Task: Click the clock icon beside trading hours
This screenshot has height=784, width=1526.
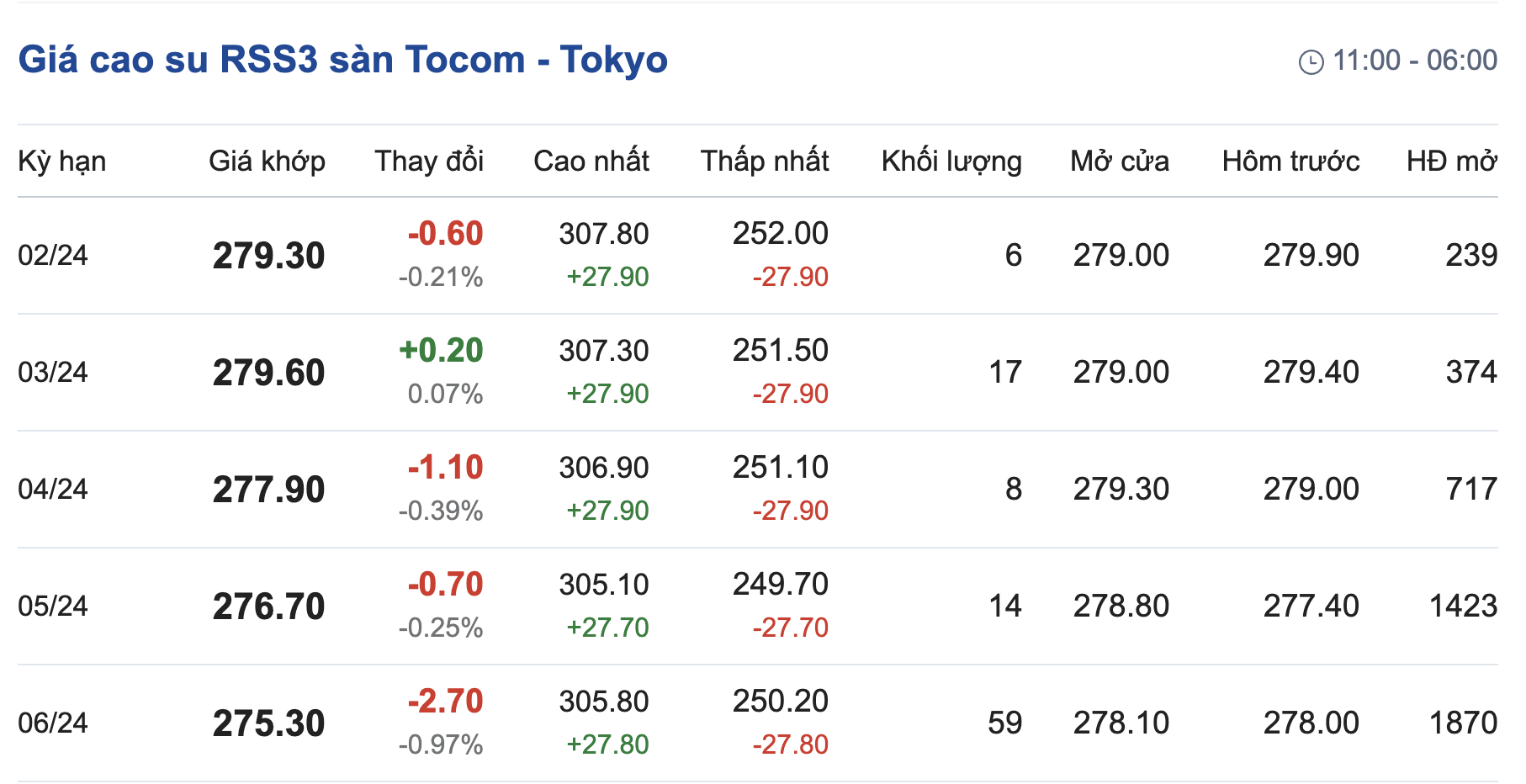Action: click(x=1311, y=62)
